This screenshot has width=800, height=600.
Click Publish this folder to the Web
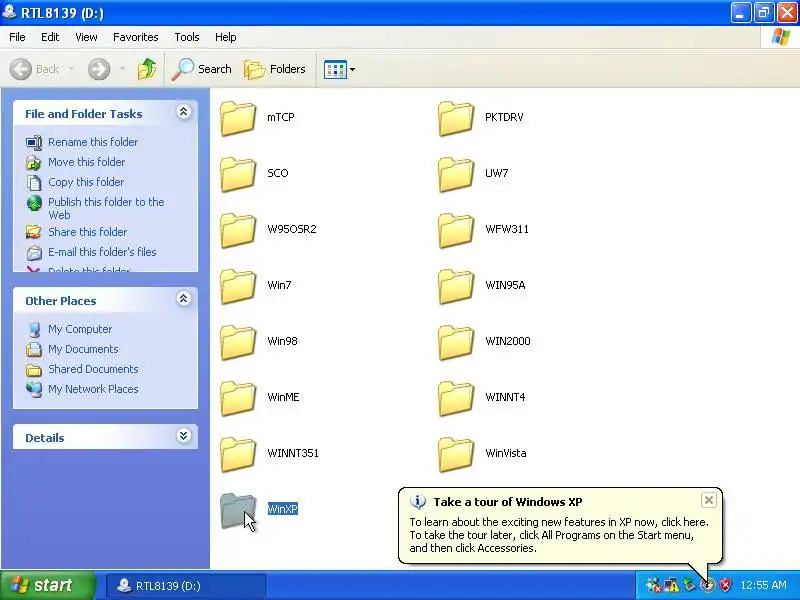pos(106,208)
